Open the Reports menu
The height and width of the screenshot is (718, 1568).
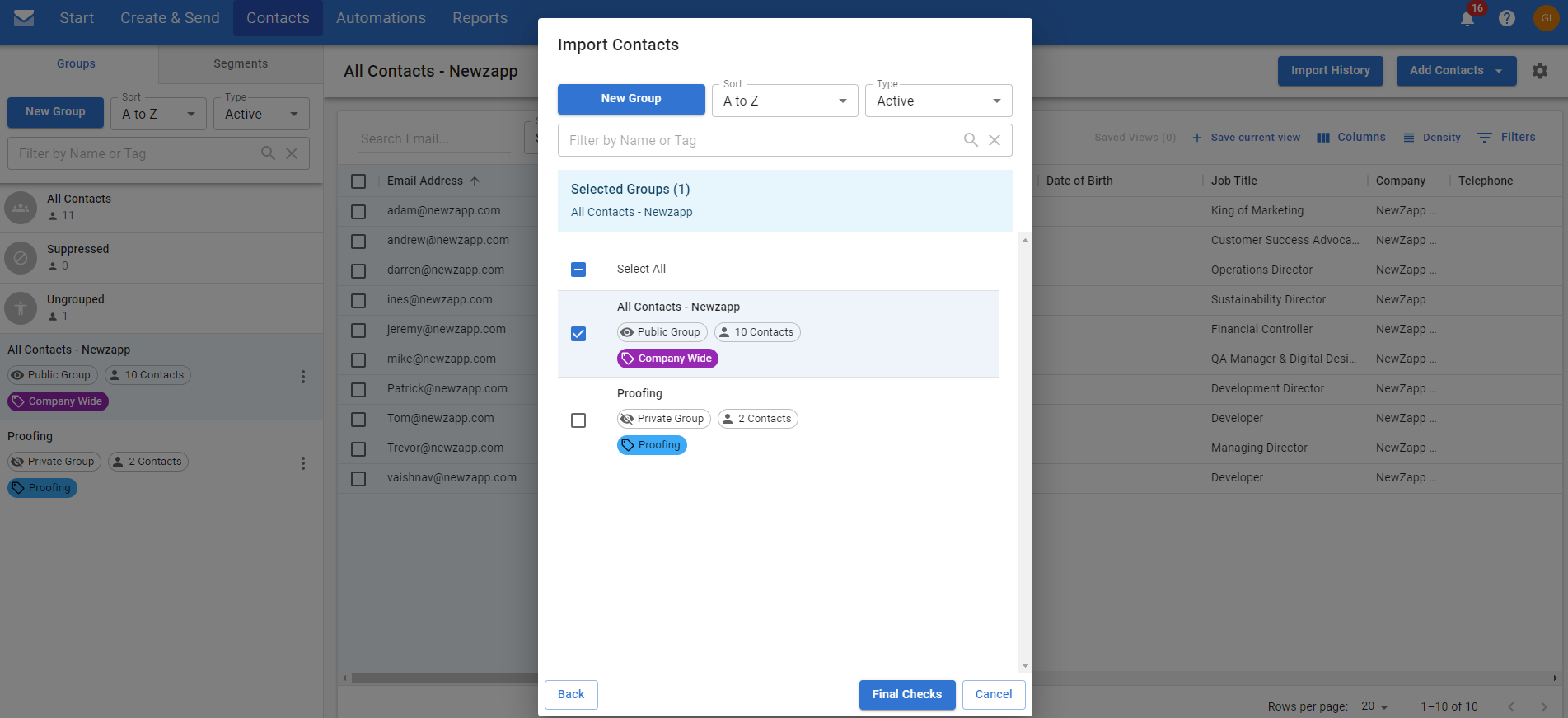click(480, 18)
